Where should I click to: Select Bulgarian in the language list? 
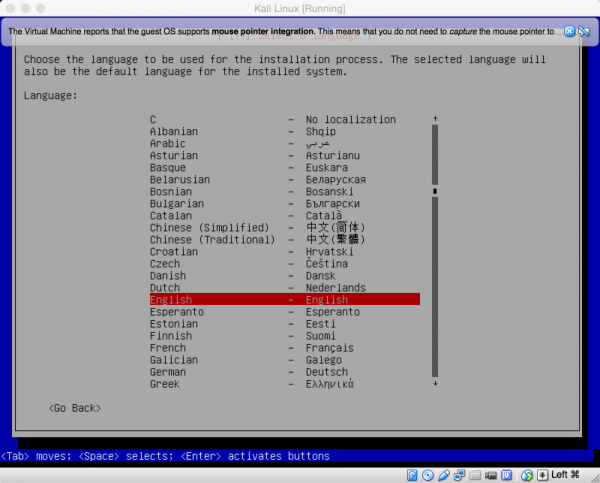coord(285,204)
